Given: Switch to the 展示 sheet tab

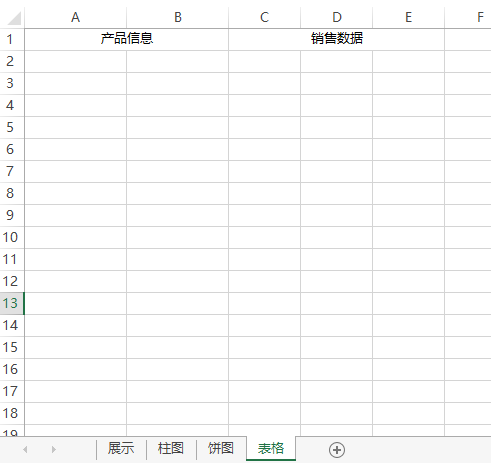Looking at the screenshot, I should [121, 449].
